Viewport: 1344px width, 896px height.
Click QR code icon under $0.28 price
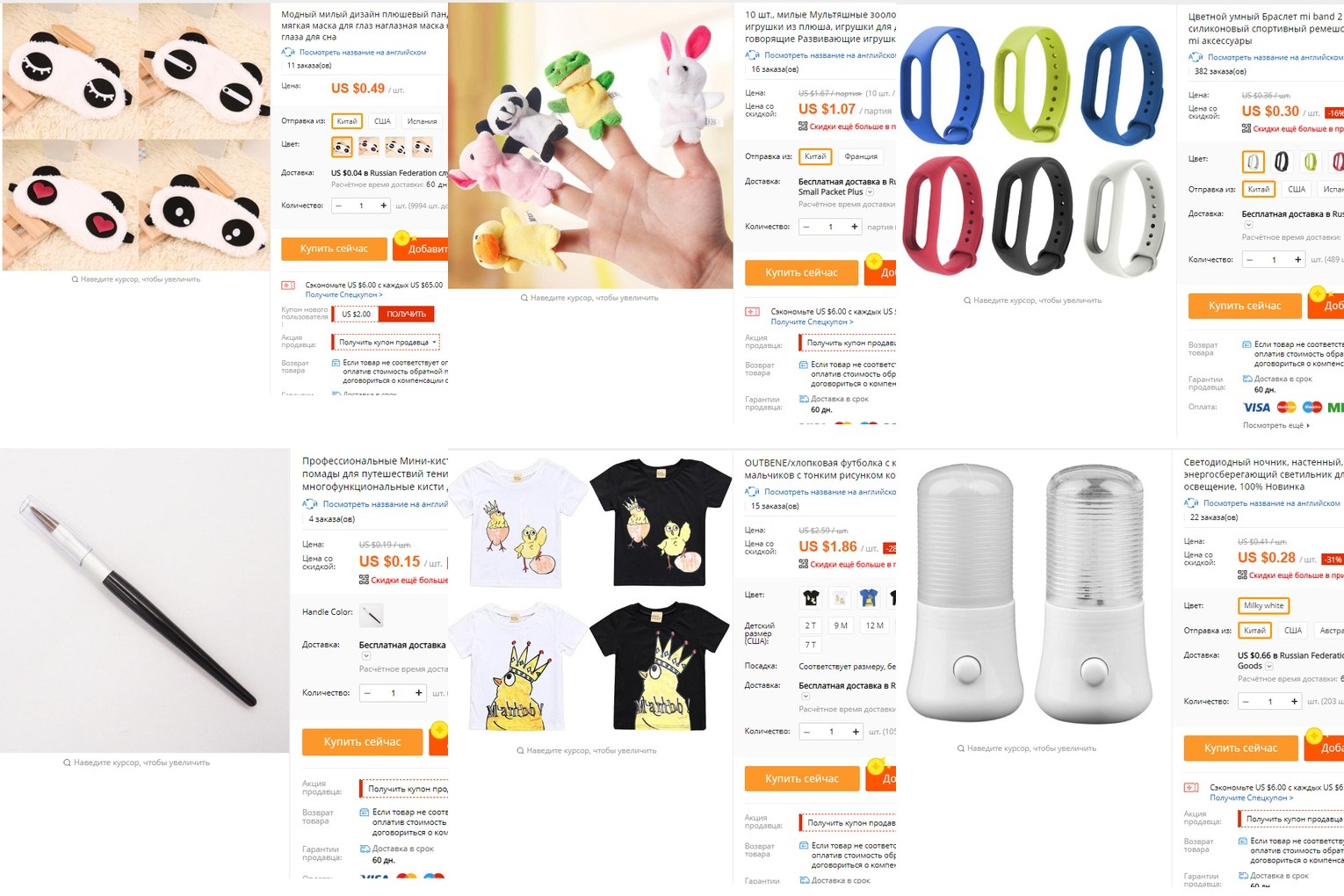[1243, 575]
